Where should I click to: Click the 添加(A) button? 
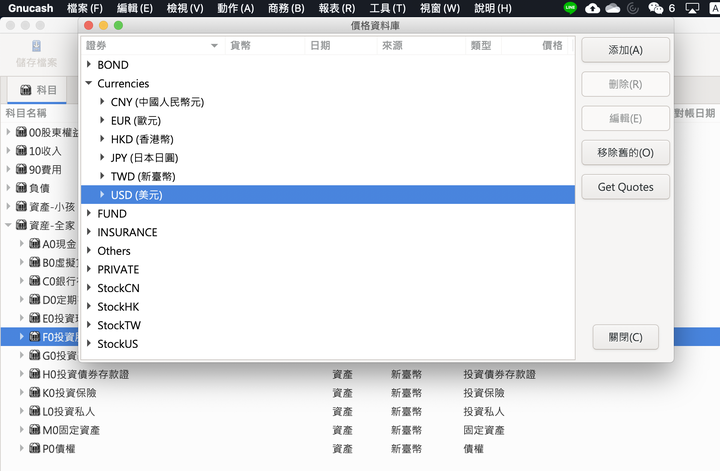[x=625, y=50]
